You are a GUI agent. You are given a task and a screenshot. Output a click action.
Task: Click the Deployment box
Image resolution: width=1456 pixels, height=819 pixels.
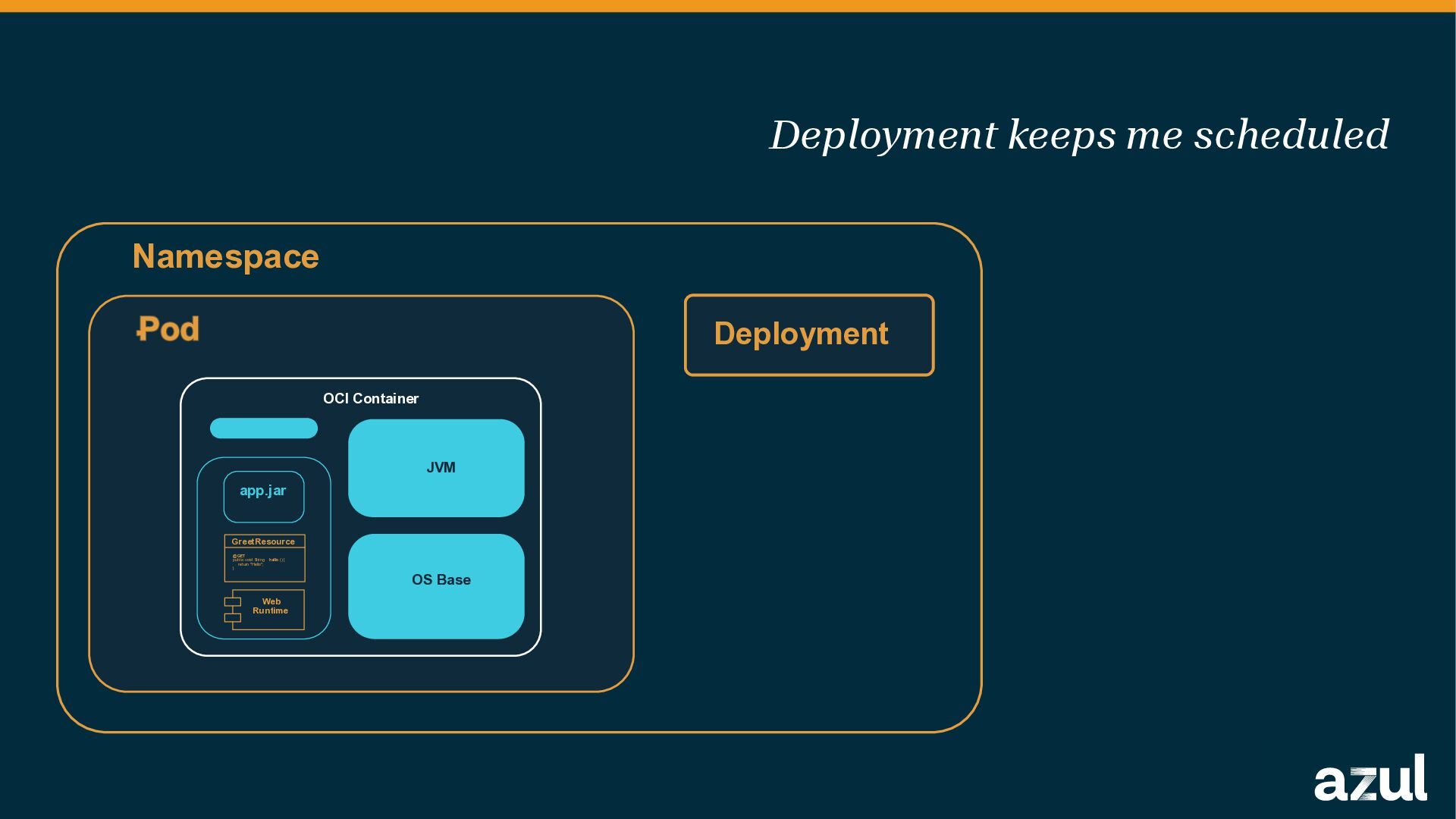click(x=809, y=334)
